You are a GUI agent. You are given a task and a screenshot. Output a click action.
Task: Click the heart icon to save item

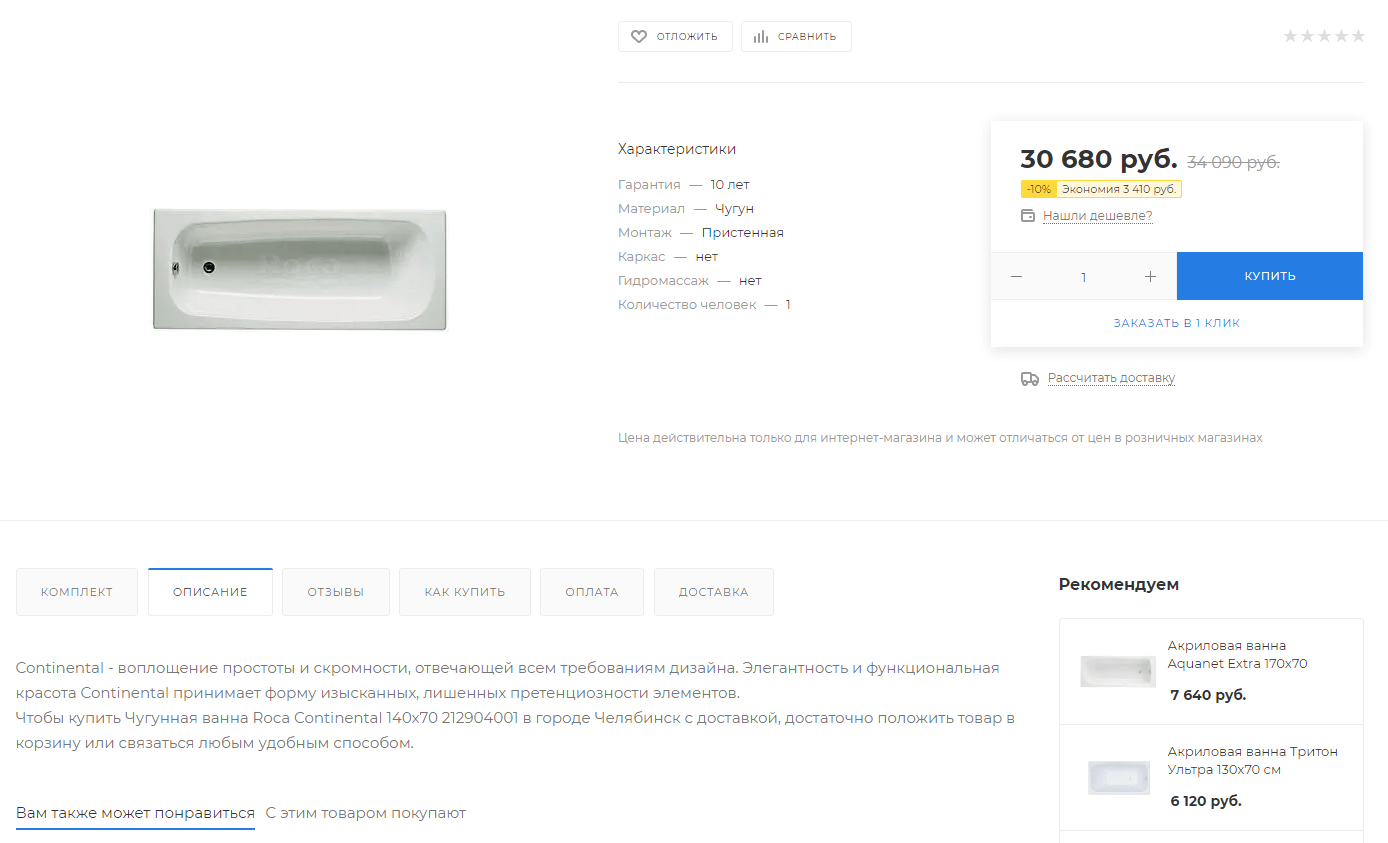click(639, 37)
